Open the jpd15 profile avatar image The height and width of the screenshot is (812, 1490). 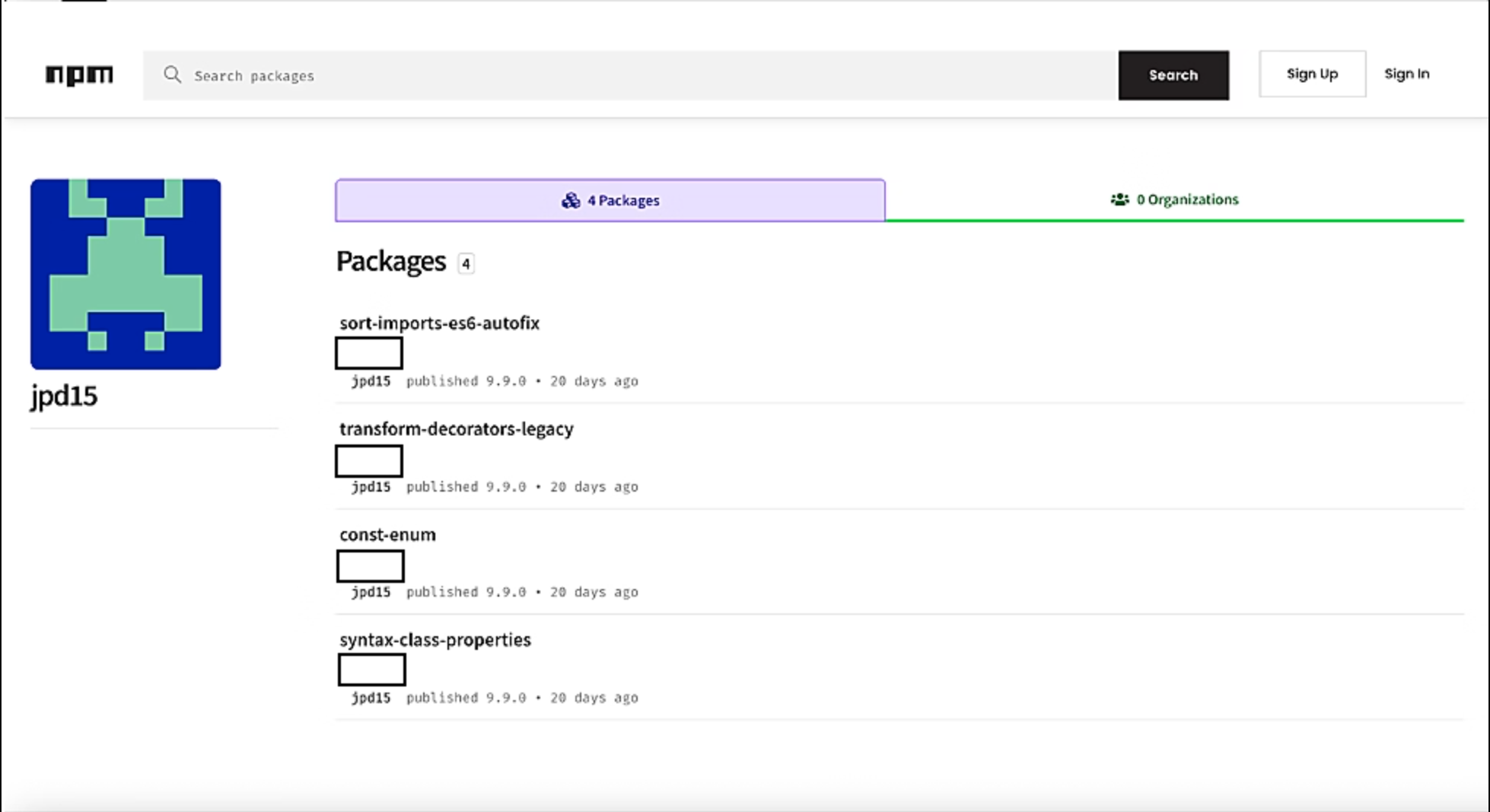point(126,274)
